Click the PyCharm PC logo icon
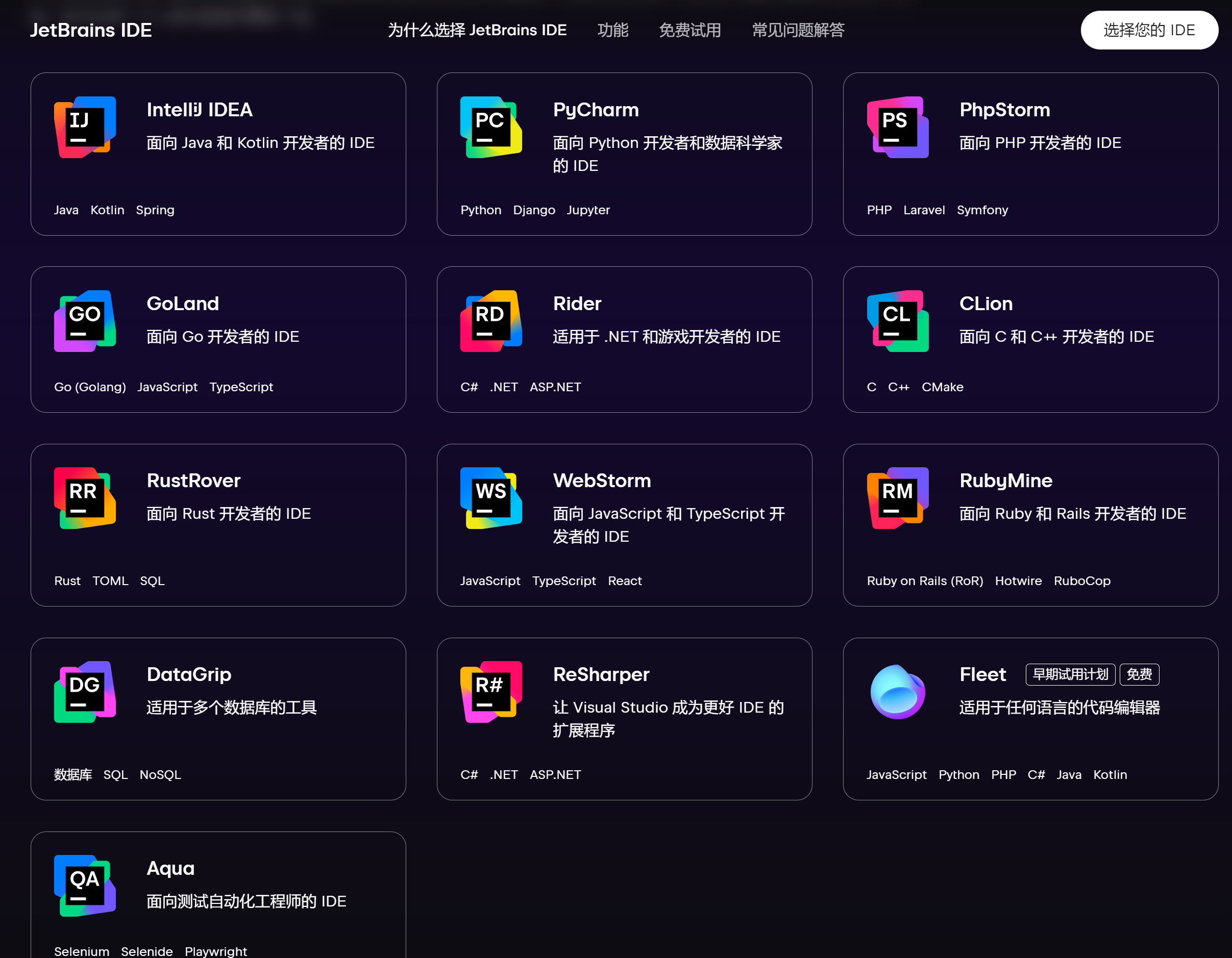The height and width of the screenshot is (958, 1232). click(x=491, y=128)
